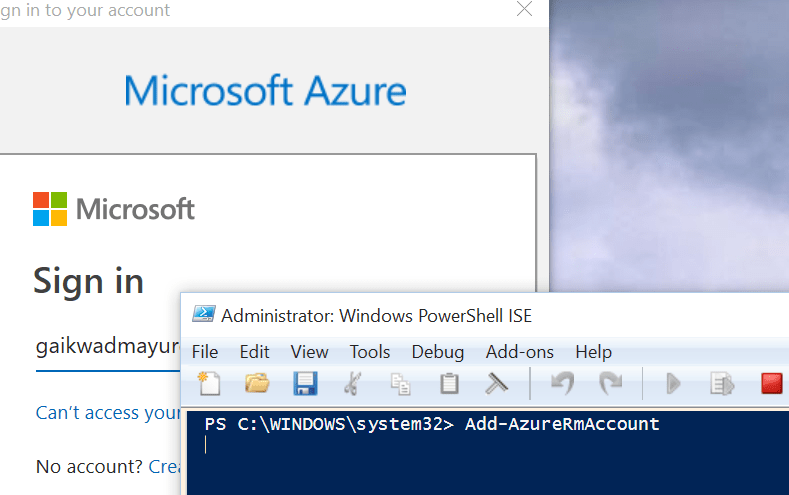Run the script with the play icon
This screenshot has width=789, height=495.
673,384
